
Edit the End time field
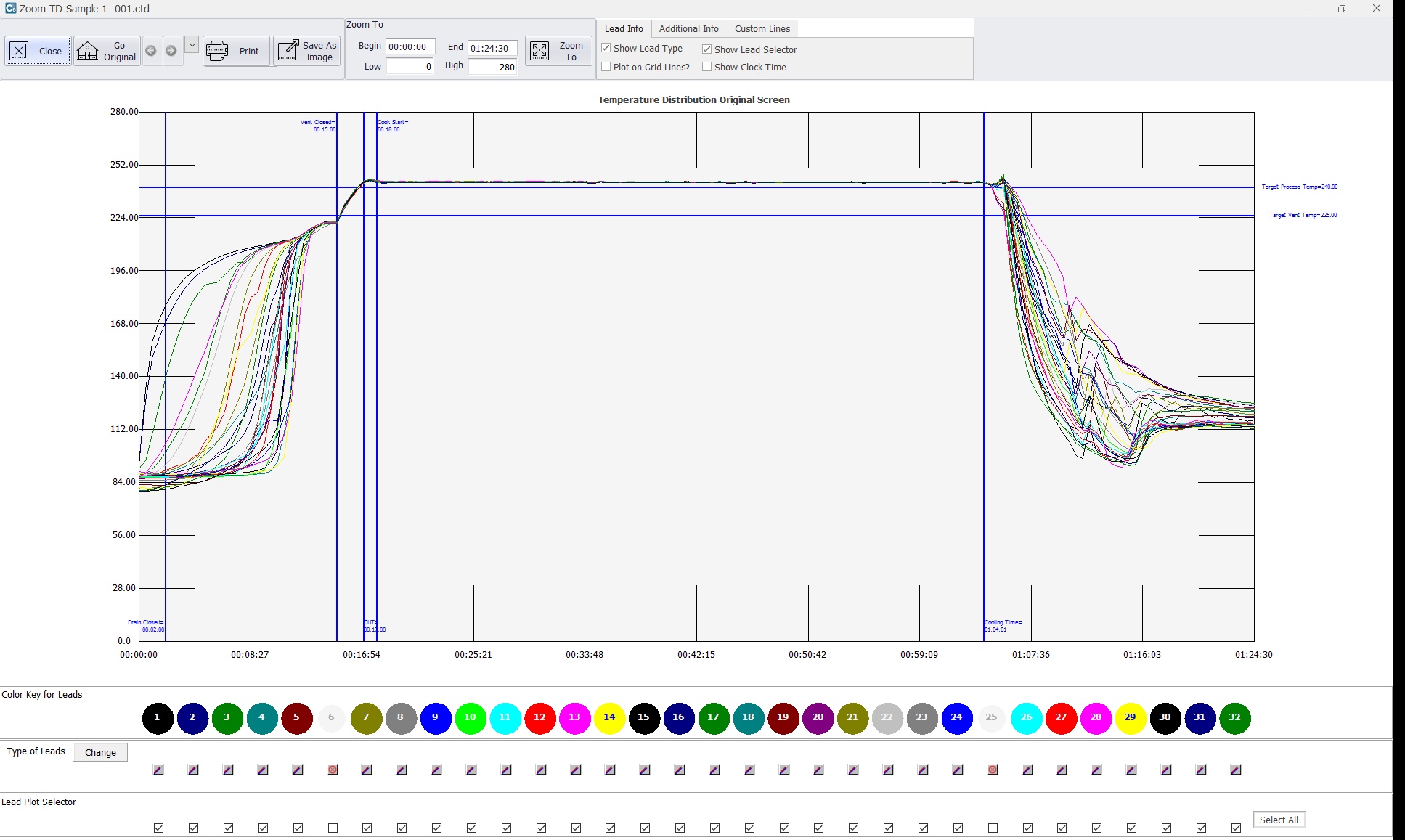pos(492,48)
